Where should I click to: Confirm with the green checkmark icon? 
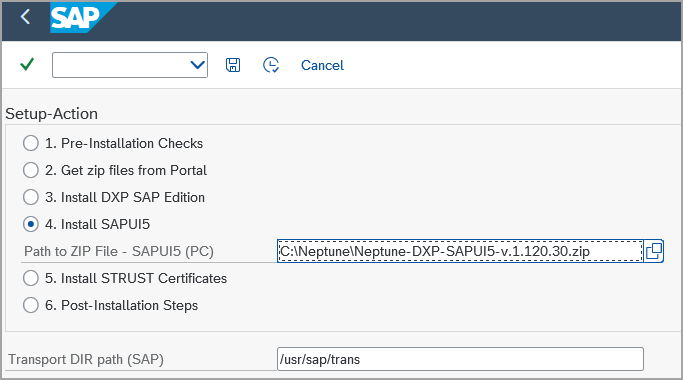[27, 64]
